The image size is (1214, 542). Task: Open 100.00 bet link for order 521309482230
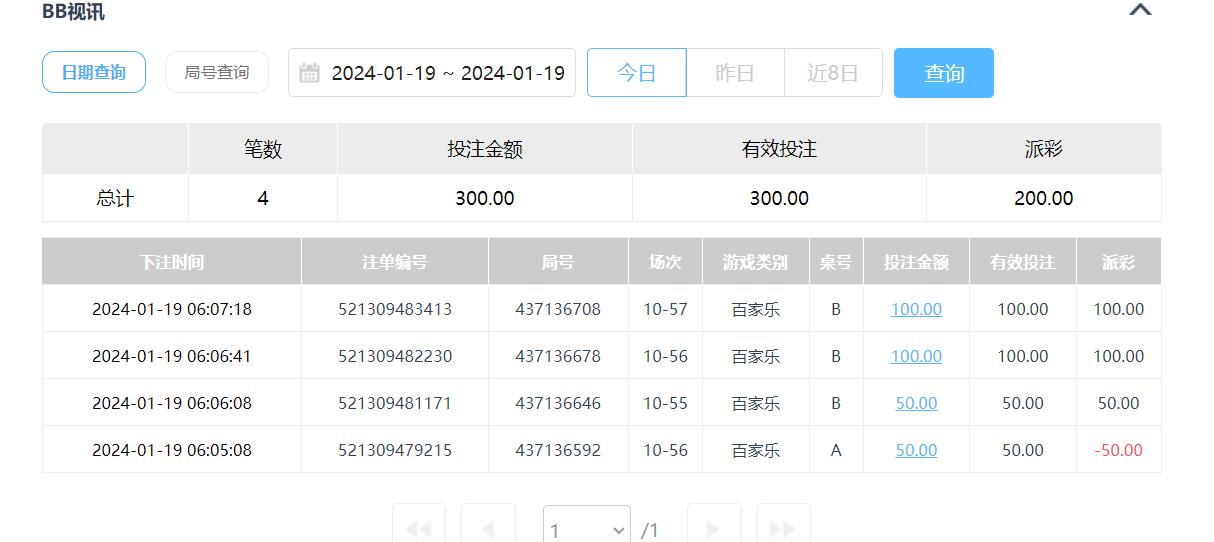click(x=916, y=356)
